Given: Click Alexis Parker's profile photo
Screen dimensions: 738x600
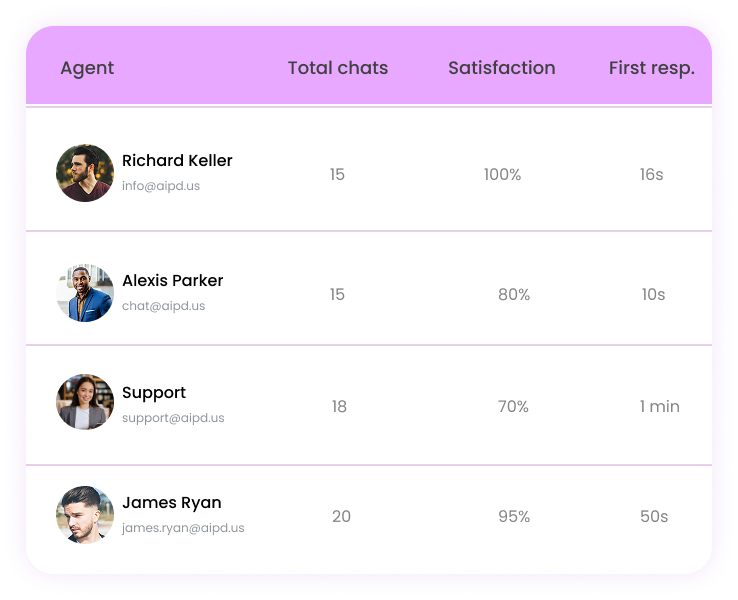Looking at the screenshot, I should [x=85, y=293].
